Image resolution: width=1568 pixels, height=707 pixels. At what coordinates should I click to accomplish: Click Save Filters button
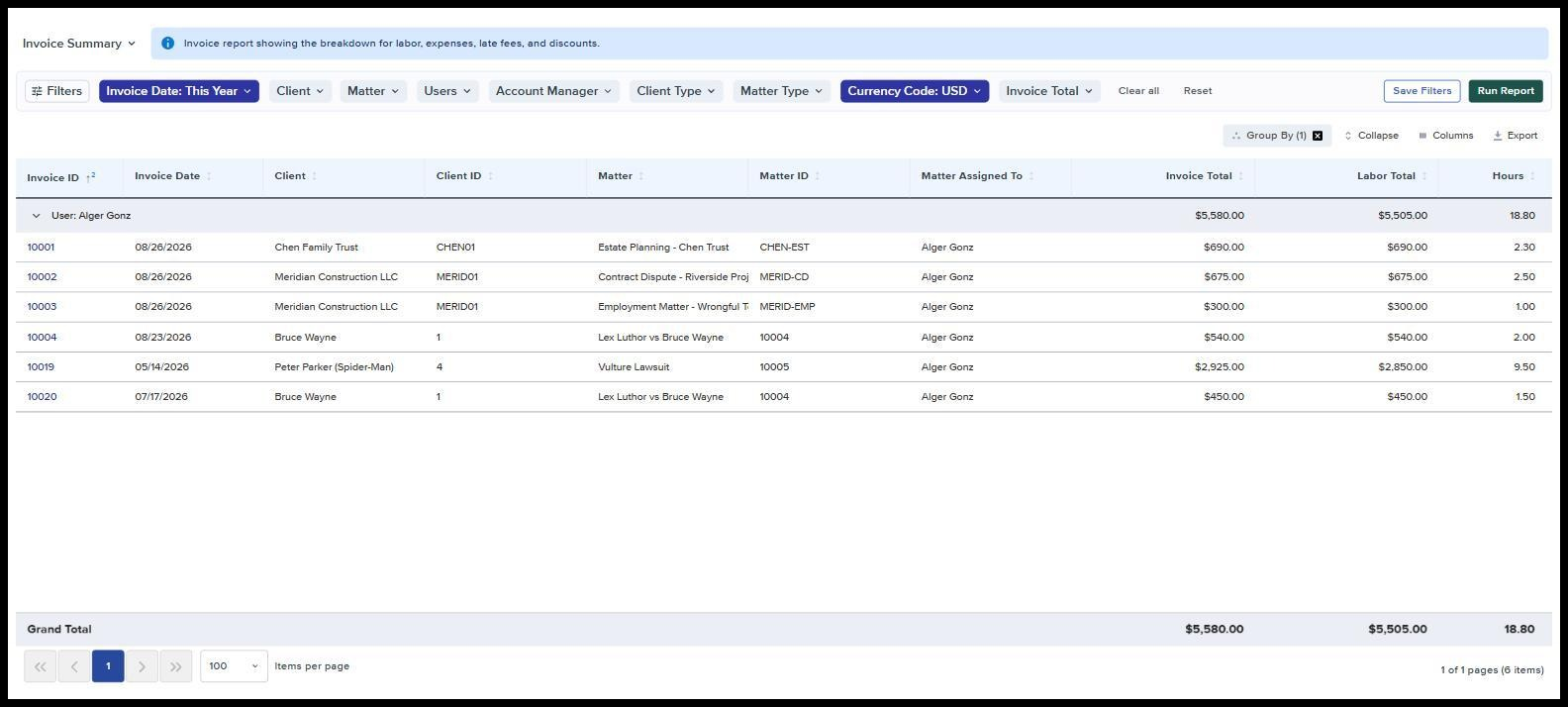(x=1421, y=91)
